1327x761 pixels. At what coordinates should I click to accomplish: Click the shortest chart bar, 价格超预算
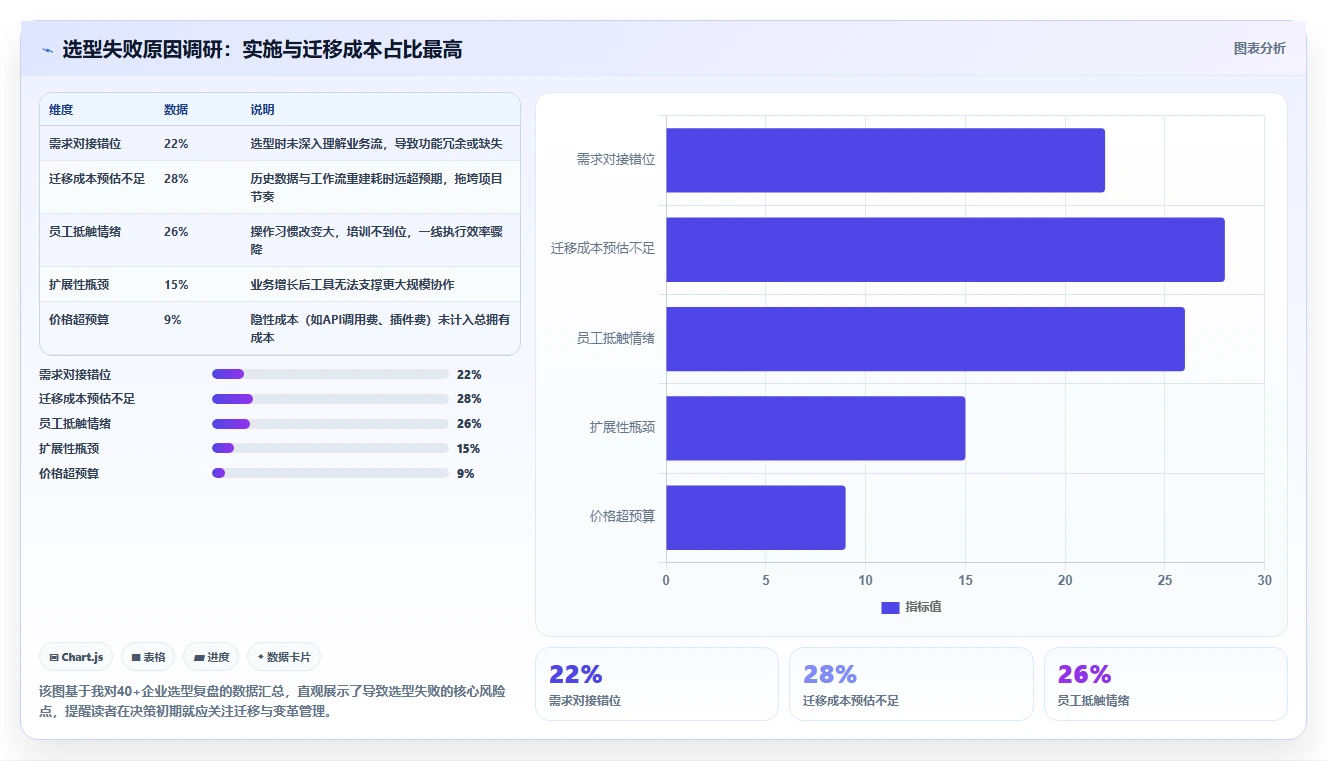(755, 517)
